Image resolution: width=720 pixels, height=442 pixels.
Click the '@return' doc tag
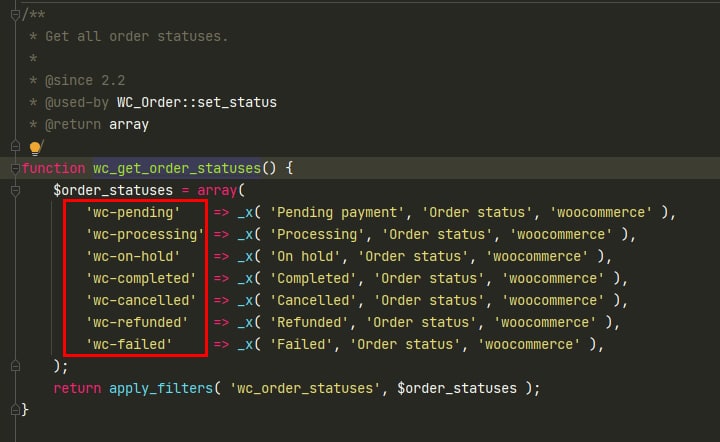pos(73,124)
